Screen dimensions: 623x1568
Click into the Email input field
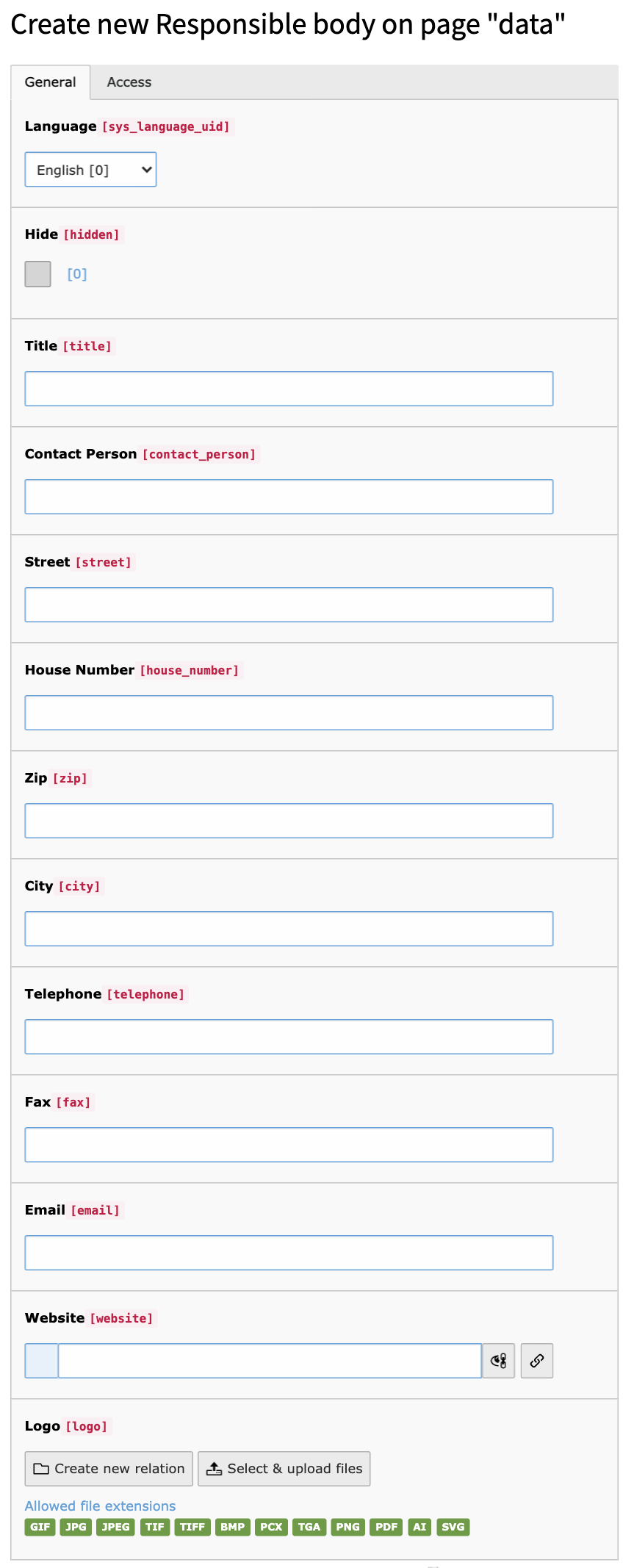(x=289, y=1253)
